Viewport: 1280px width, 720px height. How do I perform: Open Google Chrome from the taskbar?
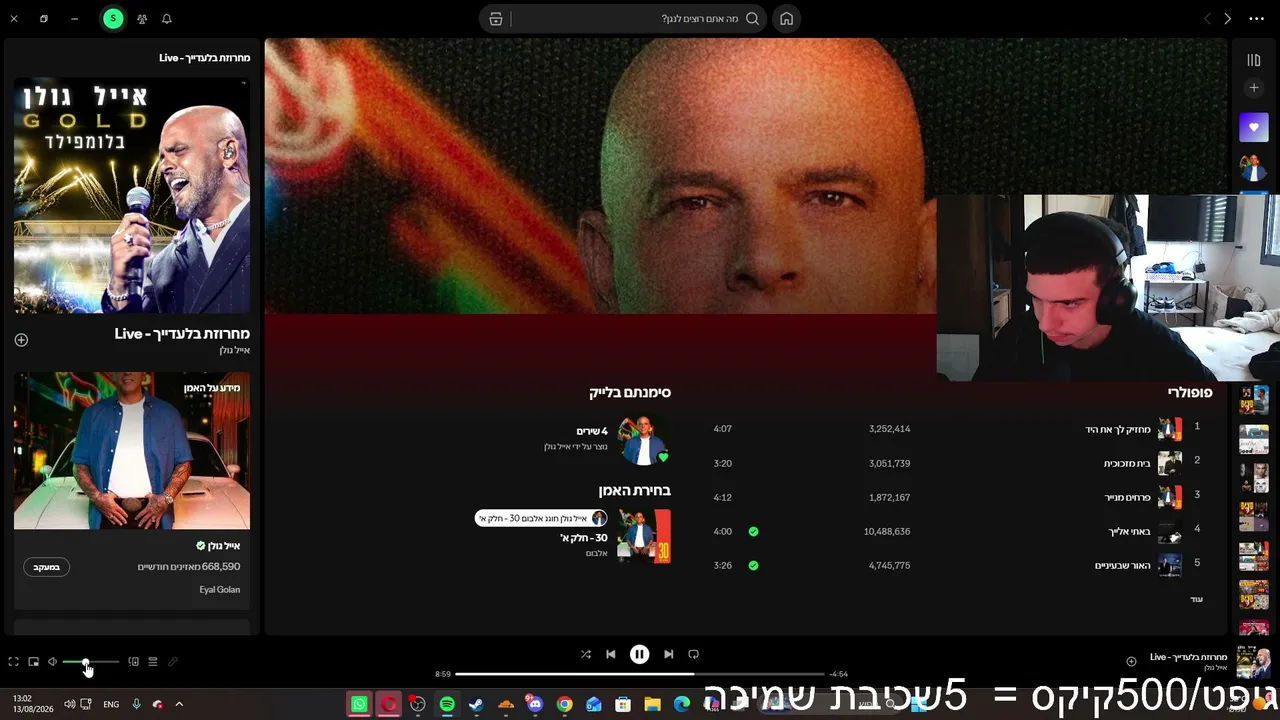pyautogui.click(x=564, y=704)
